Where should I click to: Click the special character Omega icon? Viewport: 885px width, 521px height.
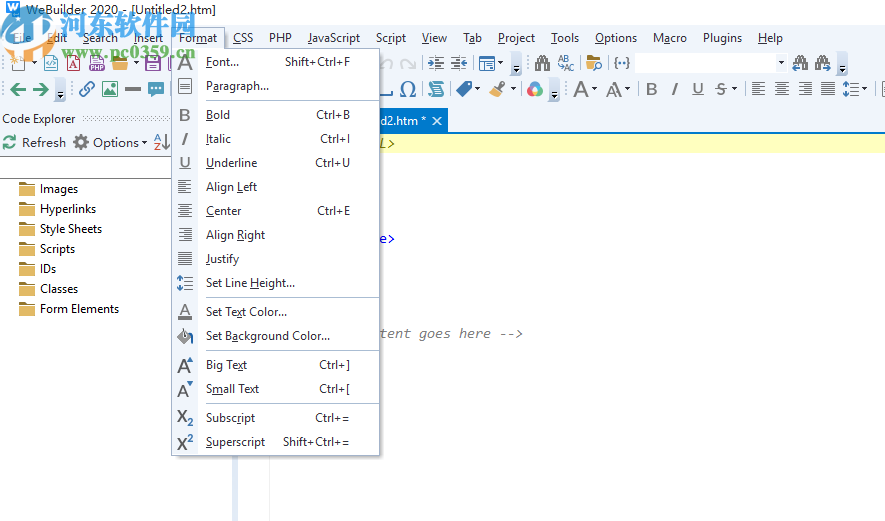pos(408,89)
